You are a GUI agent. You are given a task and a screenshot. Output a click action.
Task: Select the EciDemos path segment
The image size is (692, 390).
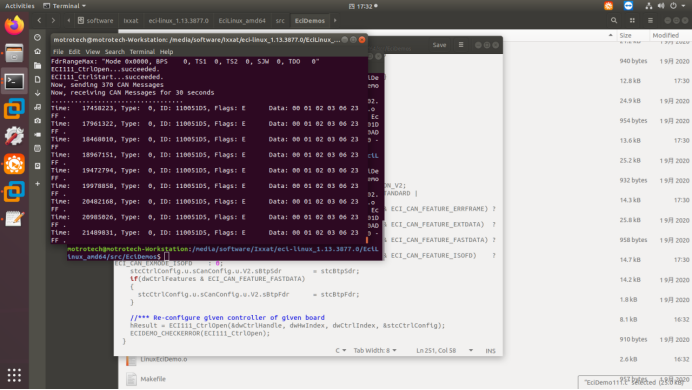309,20
